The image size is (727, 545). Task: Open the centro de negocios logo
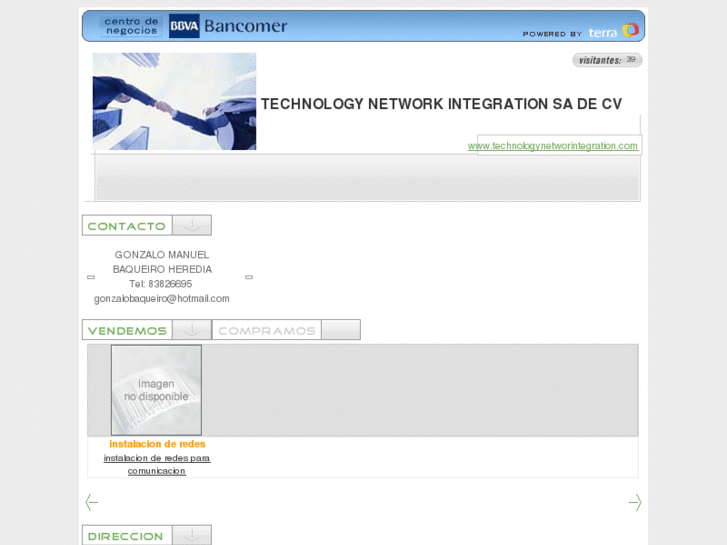tap(131, 26)
